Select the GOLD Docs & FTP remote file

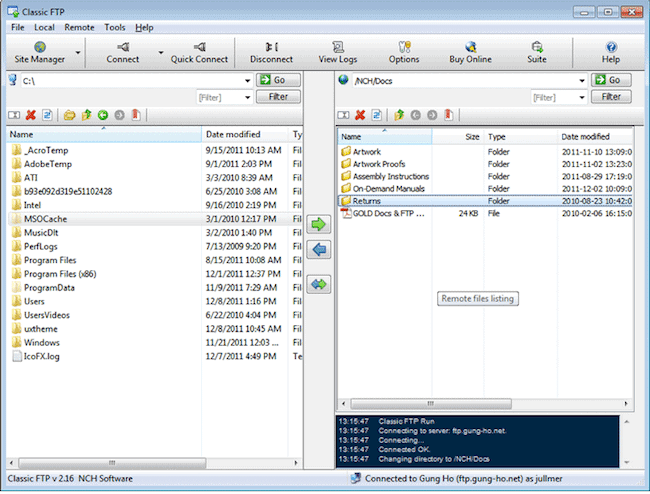[x=485, y=213]
